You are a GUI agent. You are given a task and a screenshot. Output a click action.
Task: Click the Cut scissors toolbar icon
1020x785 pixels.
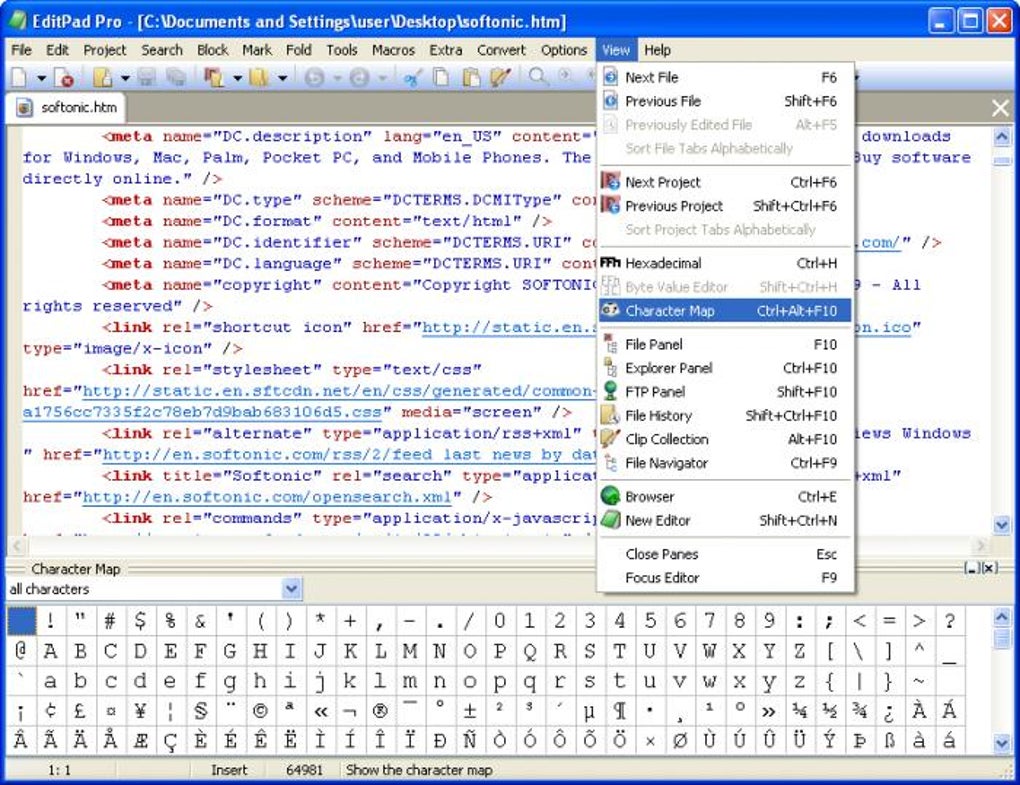412,77
